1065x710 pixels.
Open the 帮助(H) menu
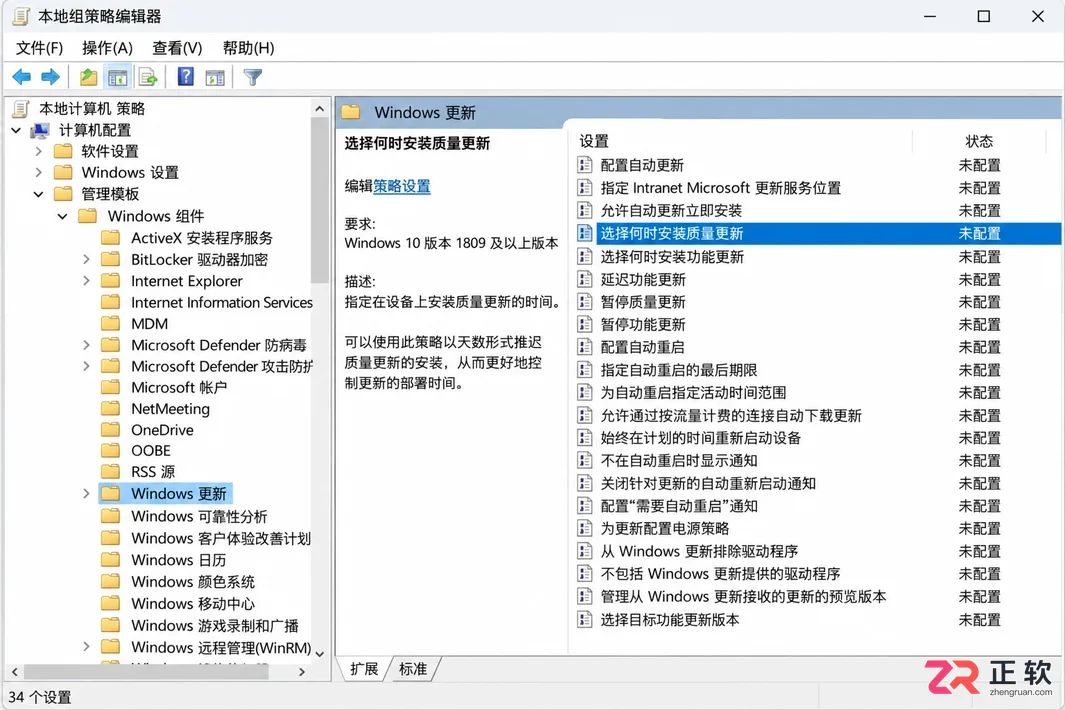click(249, 48)
